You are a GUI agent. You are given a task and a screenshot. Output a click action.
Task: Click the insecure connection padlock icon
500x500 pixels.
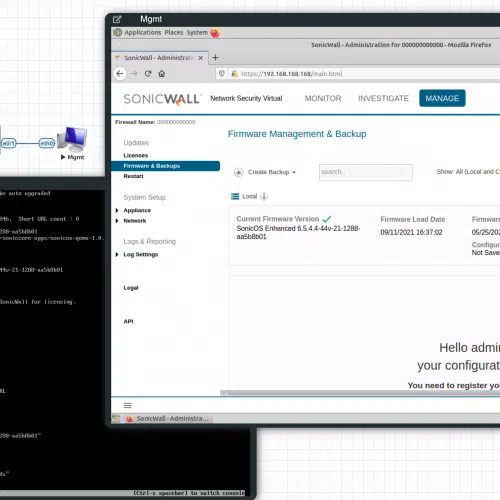click(234, 73)
